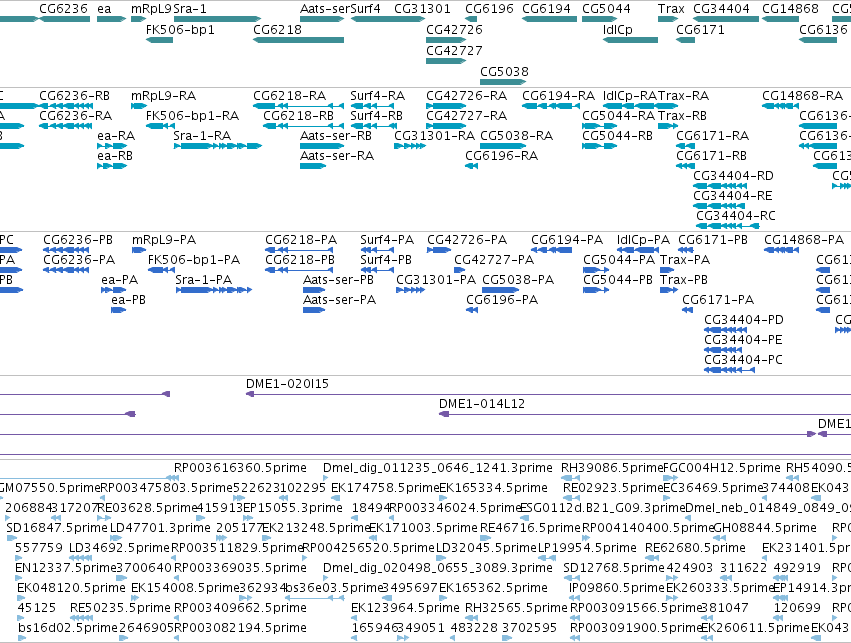The height and width of the screenshot is (643, 851).
Task: Click the CG31301 gene label
Action: [x=422, y=9]
